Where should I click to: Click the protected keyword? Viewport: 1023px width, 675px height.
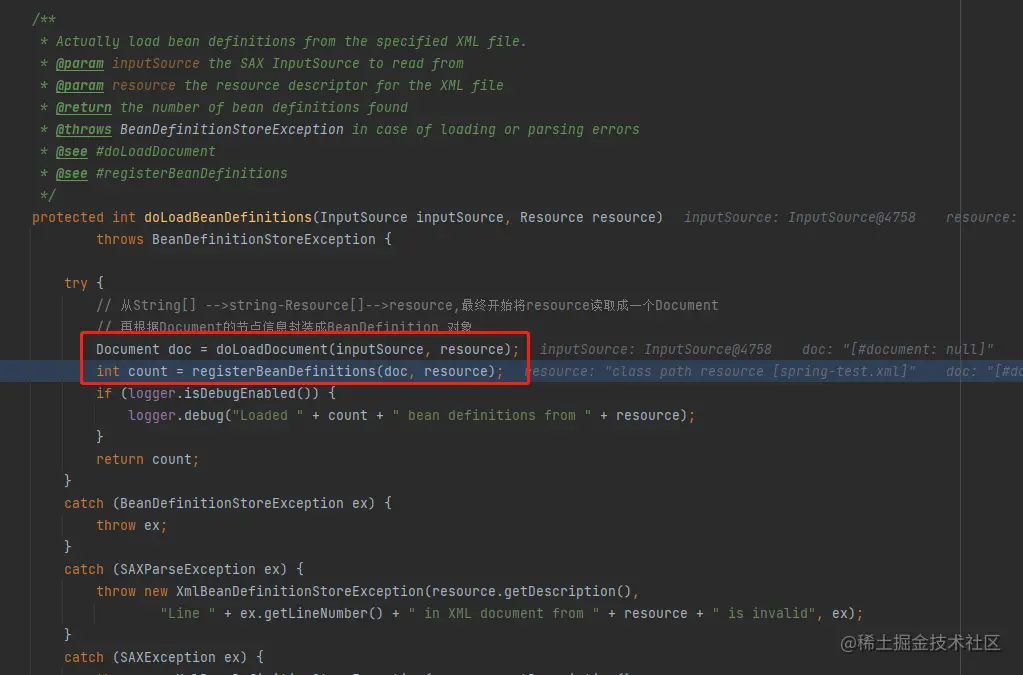click(x=68, y=217)
